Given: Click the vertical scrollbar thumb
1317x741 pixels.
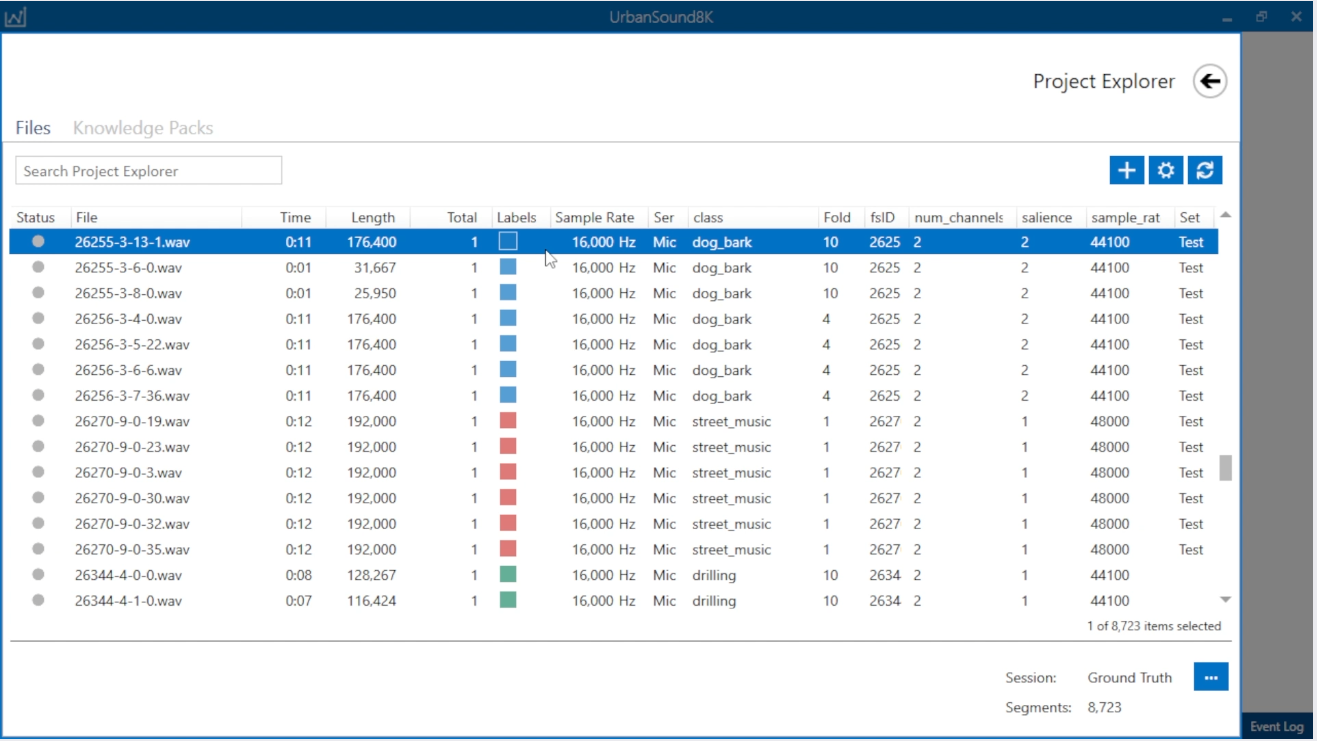Looking at the screenshot, I should 1225,468.
